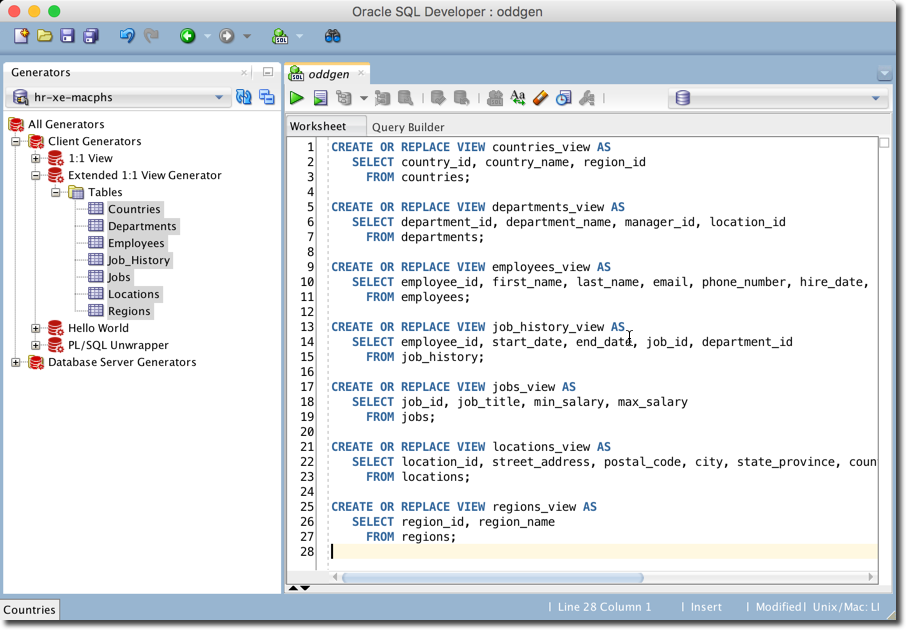Click the editor scroll-right arrow

[x=871, y=577]
